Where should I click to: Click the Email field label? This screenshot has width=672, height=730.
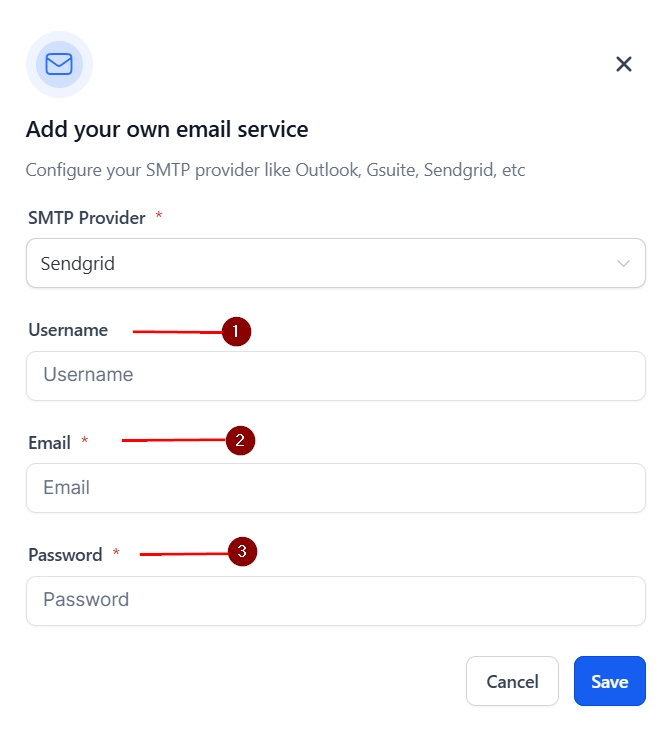pyautogui.click(x=50, y=442)
